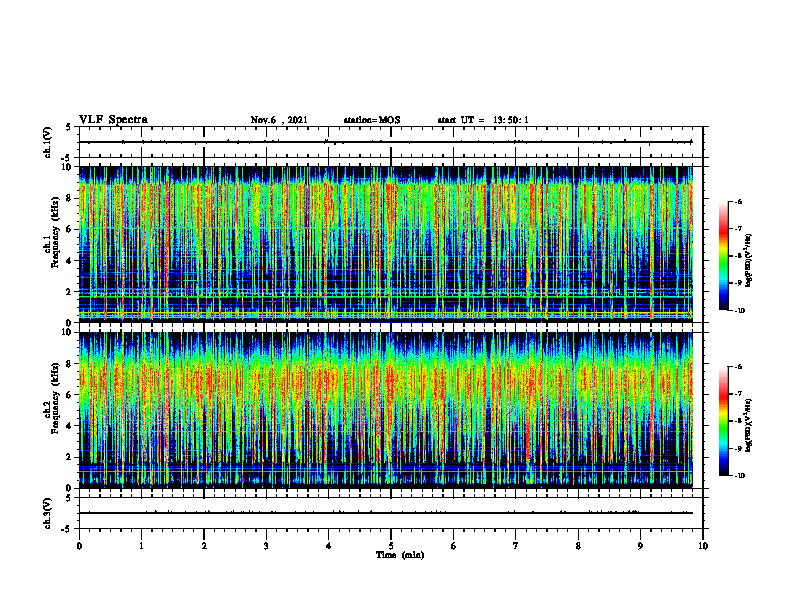Select the "start UT = 13:50: 1" text
This screenshot has width=792, height=612.
coord(483,120)
